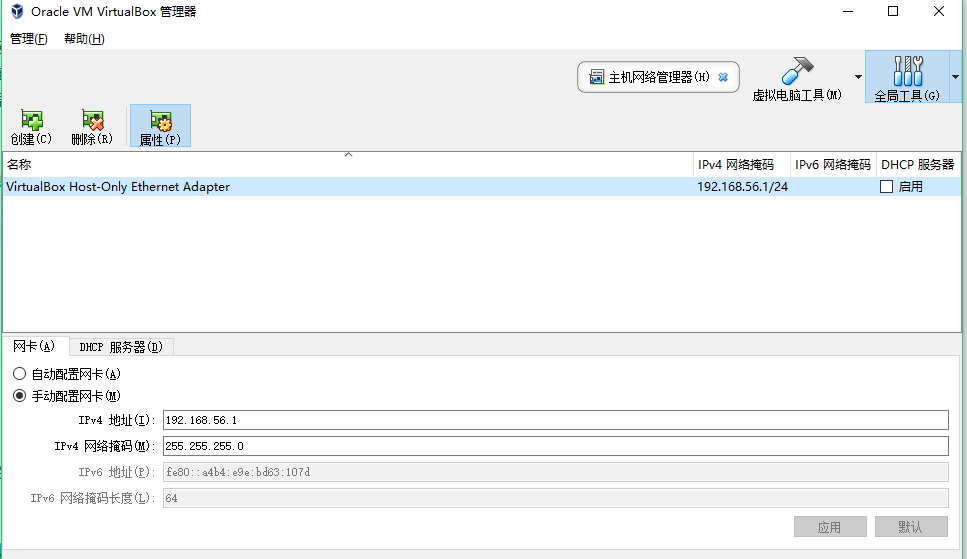Switch to the DHCP Server (DHCP 服务器) tab
Viewport: 967px width, 559px height.
tap(121, 347)
